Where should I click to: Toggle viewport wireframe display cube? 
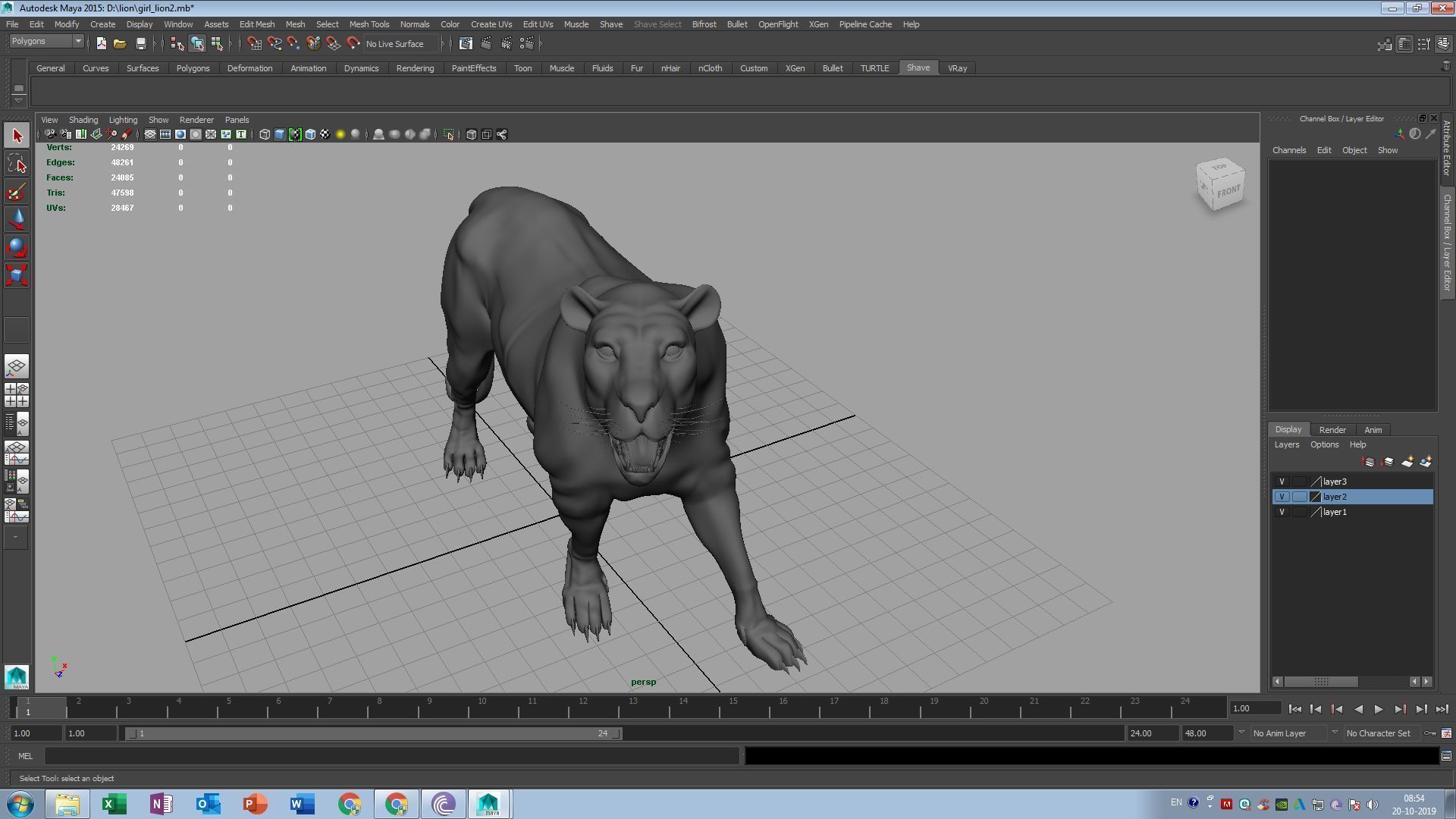coord(265,135)
